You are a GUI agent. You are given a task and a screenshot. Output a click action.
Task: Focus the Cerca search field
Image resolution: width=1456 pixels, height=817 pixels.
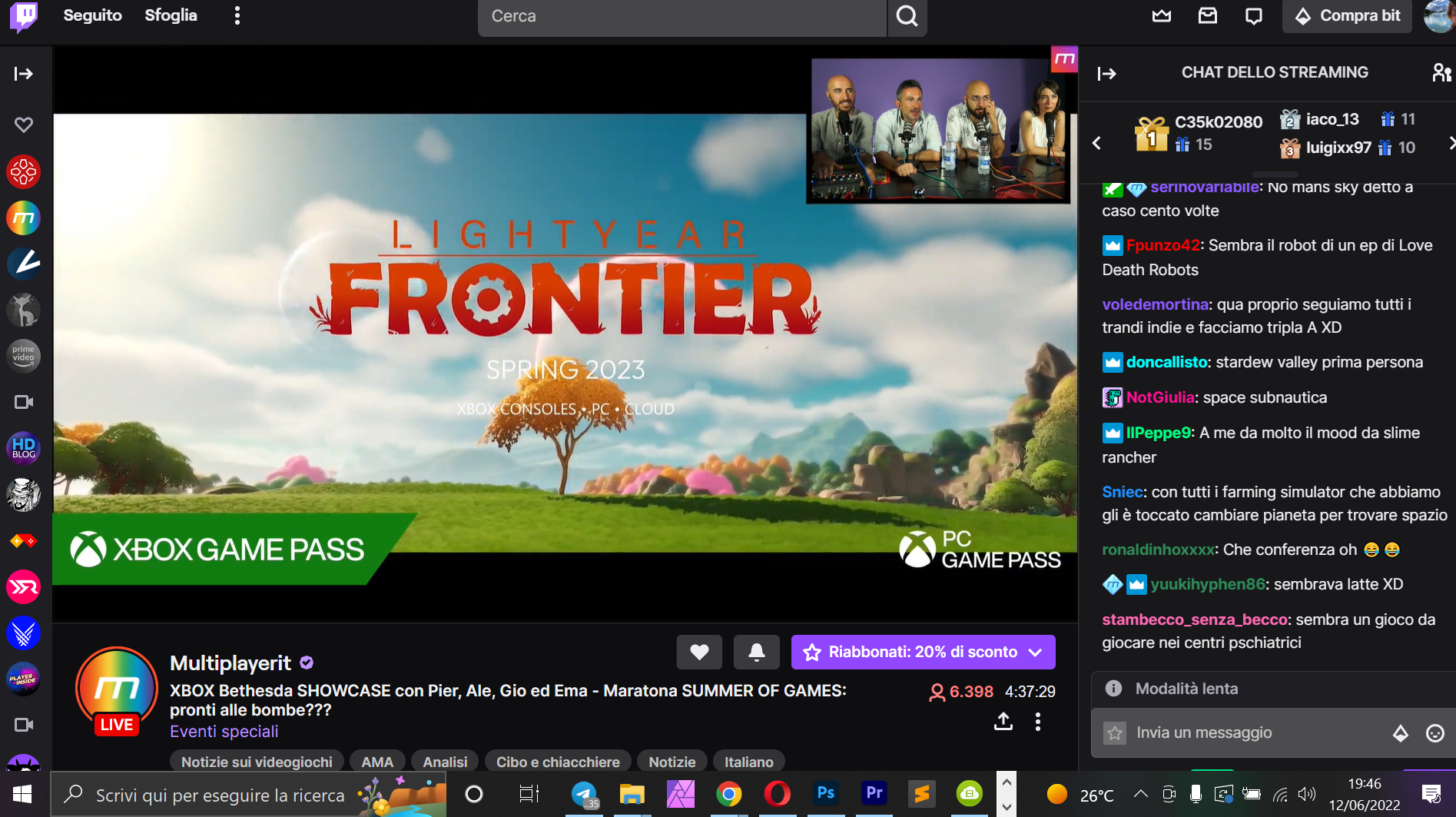(682, 16)
